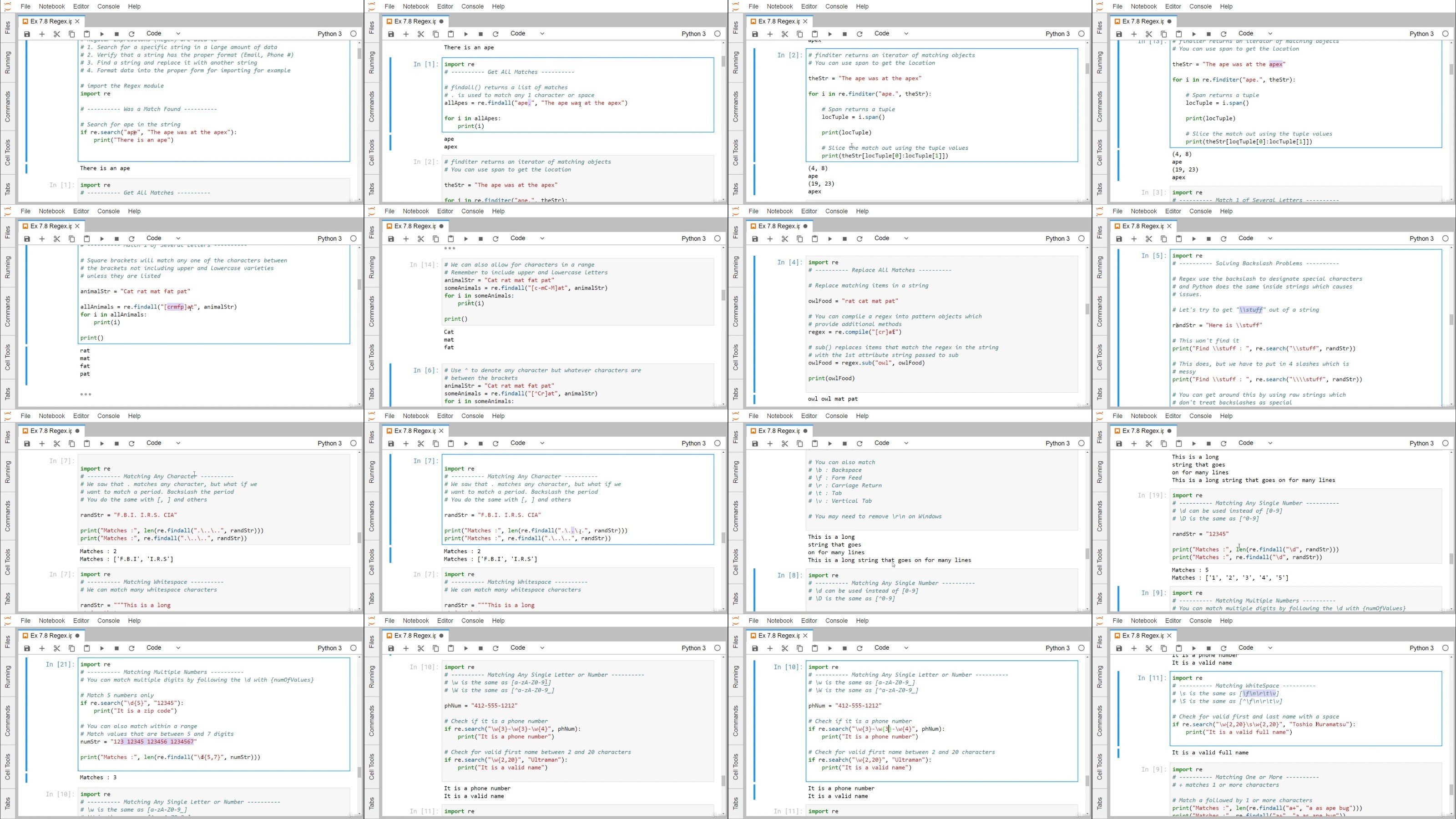Toggle Files sidebar in crmfp Square brackets notebook
Screen dimensions: 1456x819
[x=7, y=232]
